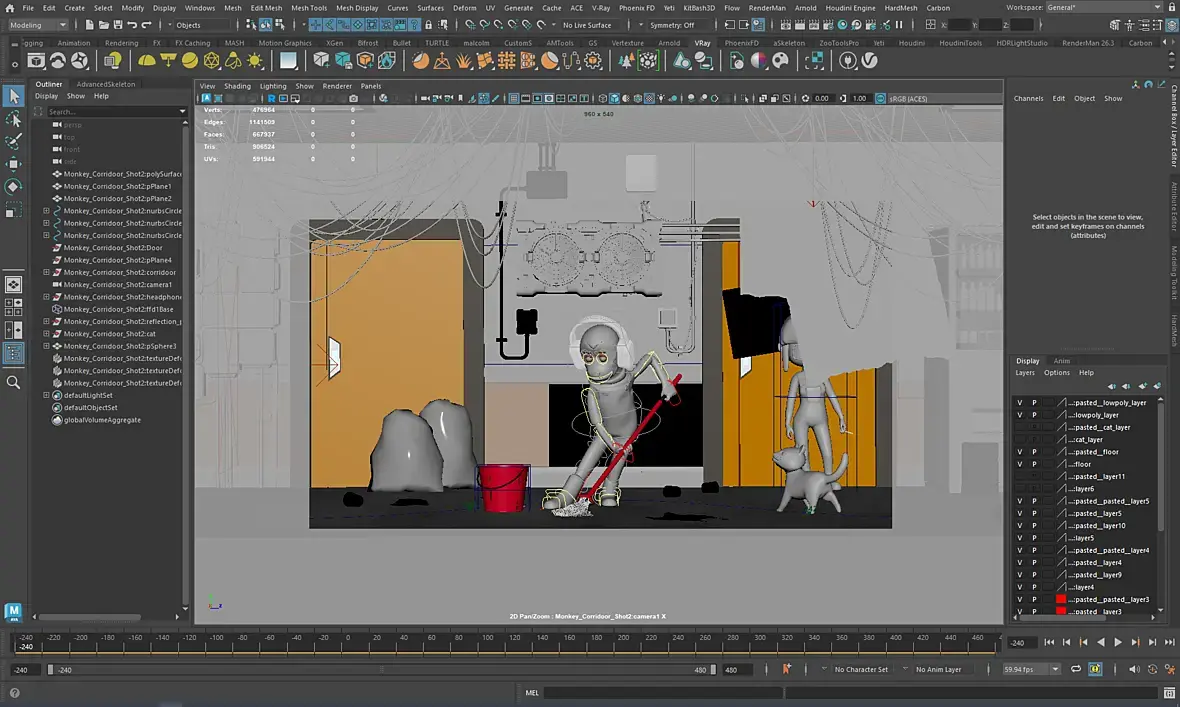The height and width of the screenshot is (707, 1180).
Task: Click the Save Scene icon
Action: tap(118, 25)
